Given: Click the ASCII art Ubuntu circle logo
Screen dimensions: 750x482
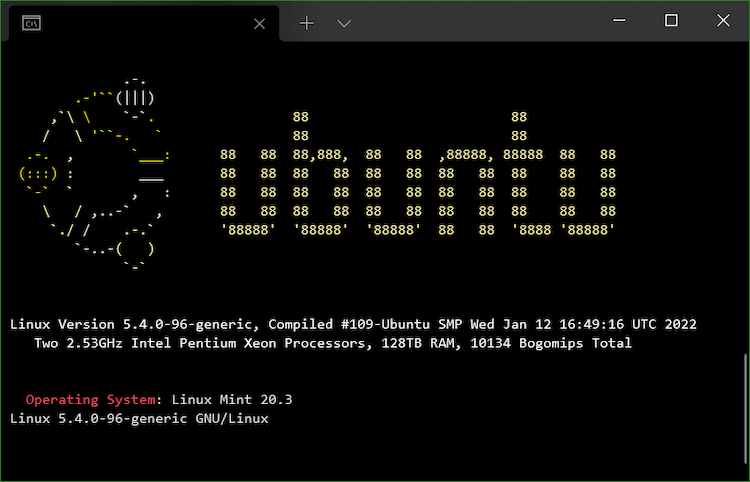Looking at the screenshot, I should coord(95,175).
